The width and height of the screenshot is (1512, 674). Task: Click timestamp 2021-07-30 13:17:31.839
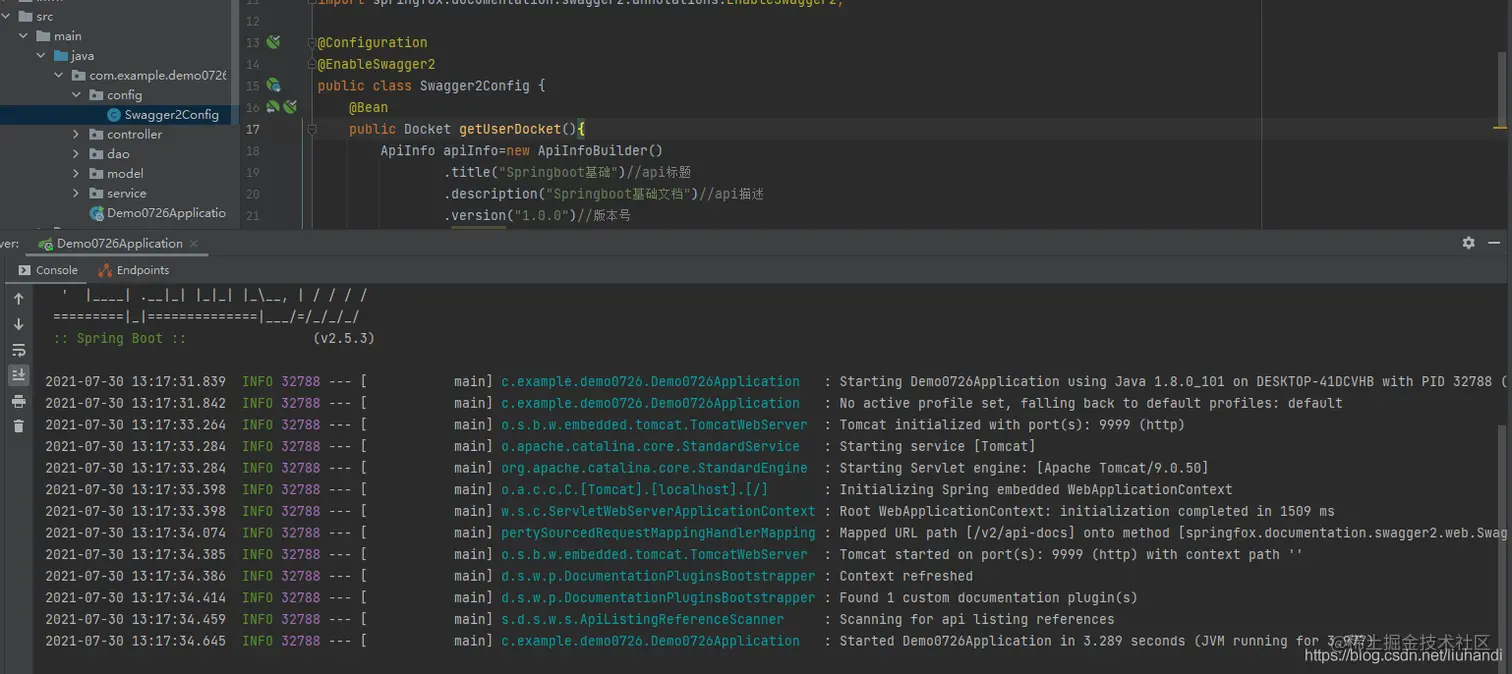pos(135,381)
